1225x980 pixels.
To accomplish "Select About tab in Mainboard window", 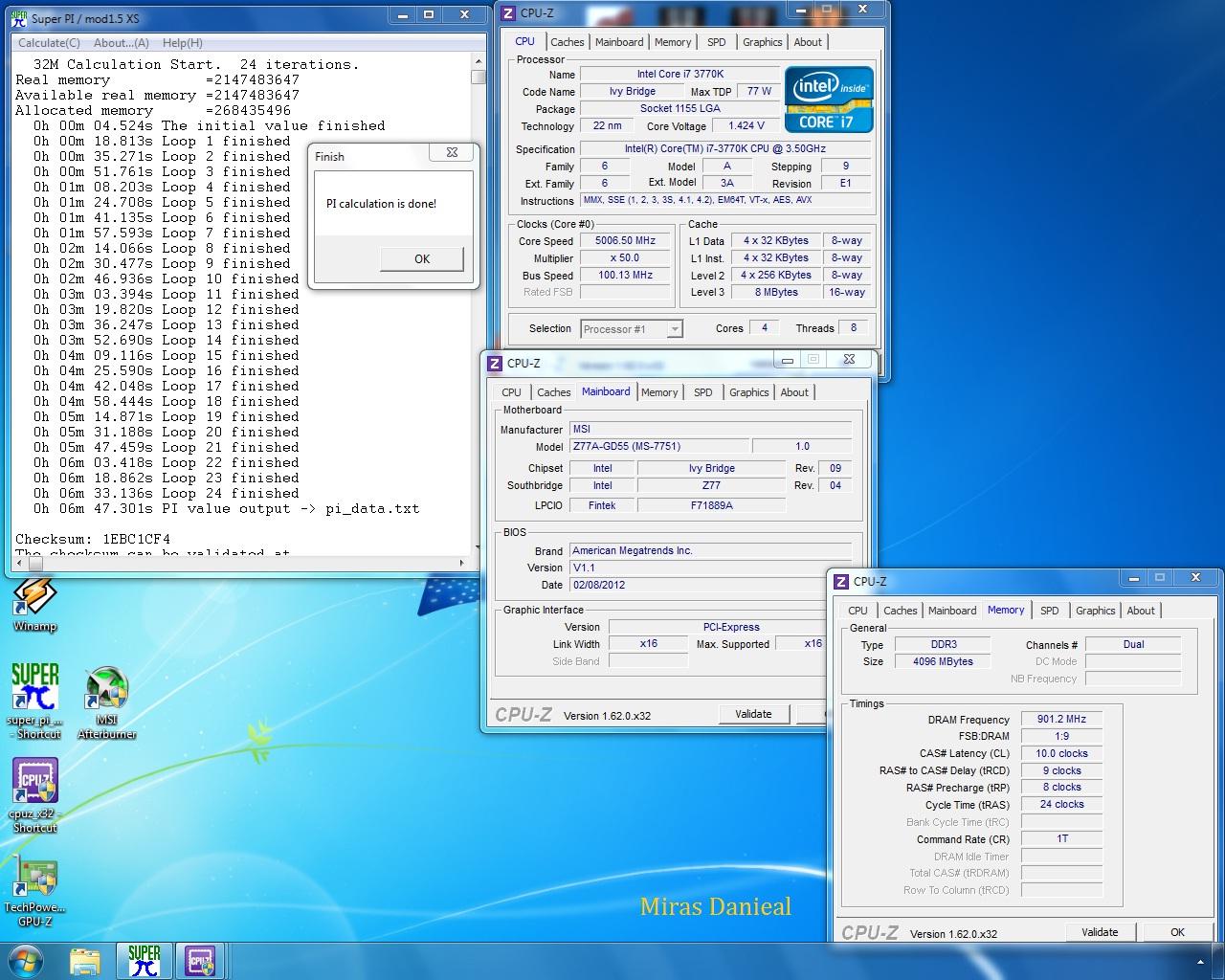I will pos(794,392).
